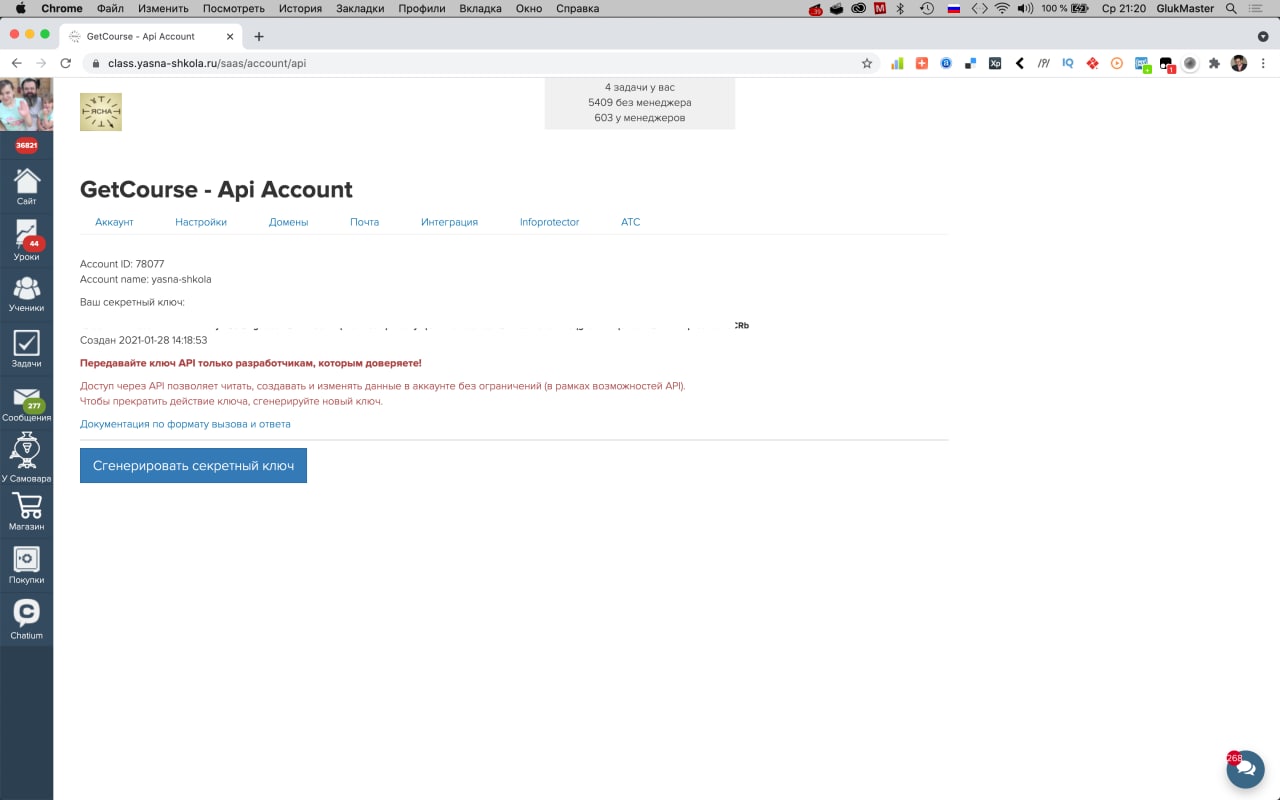The height and width of the screenshot is (800, 1280).
Task: Open the Файл menu in menu bar
Action: (110, 8)
